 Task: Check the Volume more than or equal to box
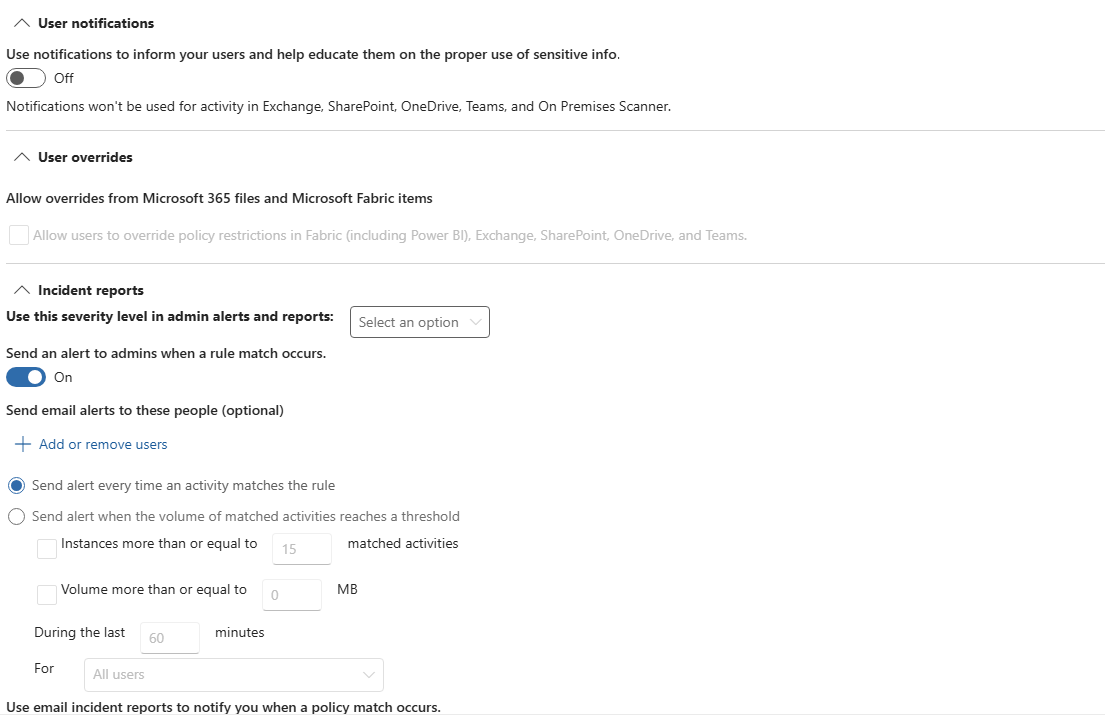click(47, 595)
